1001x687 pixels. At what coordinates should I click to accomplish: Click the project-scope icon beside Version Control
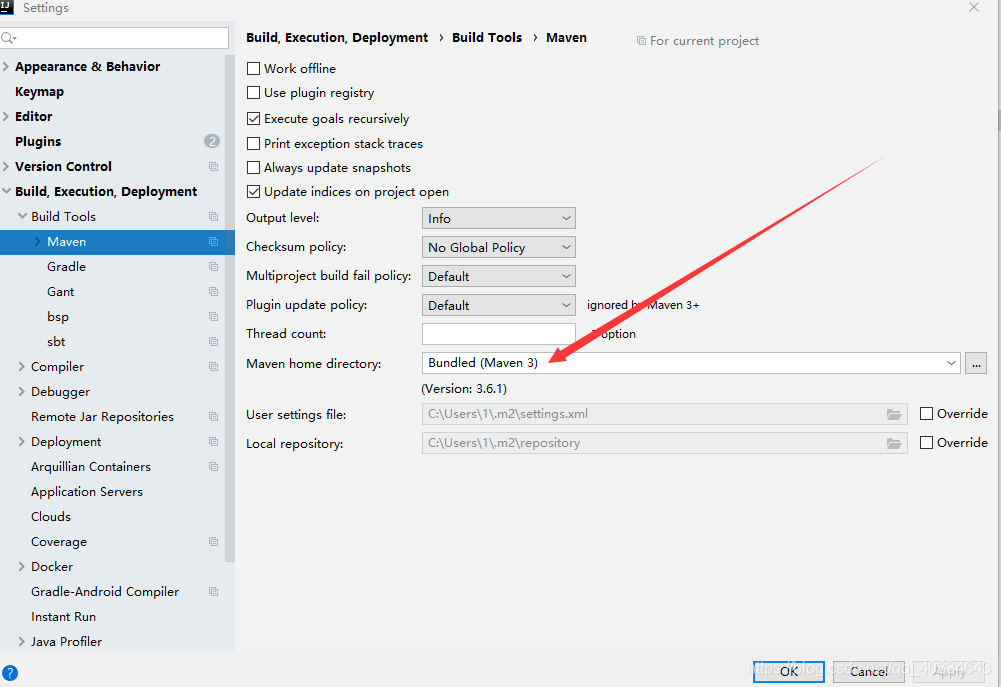pos(213,167)
